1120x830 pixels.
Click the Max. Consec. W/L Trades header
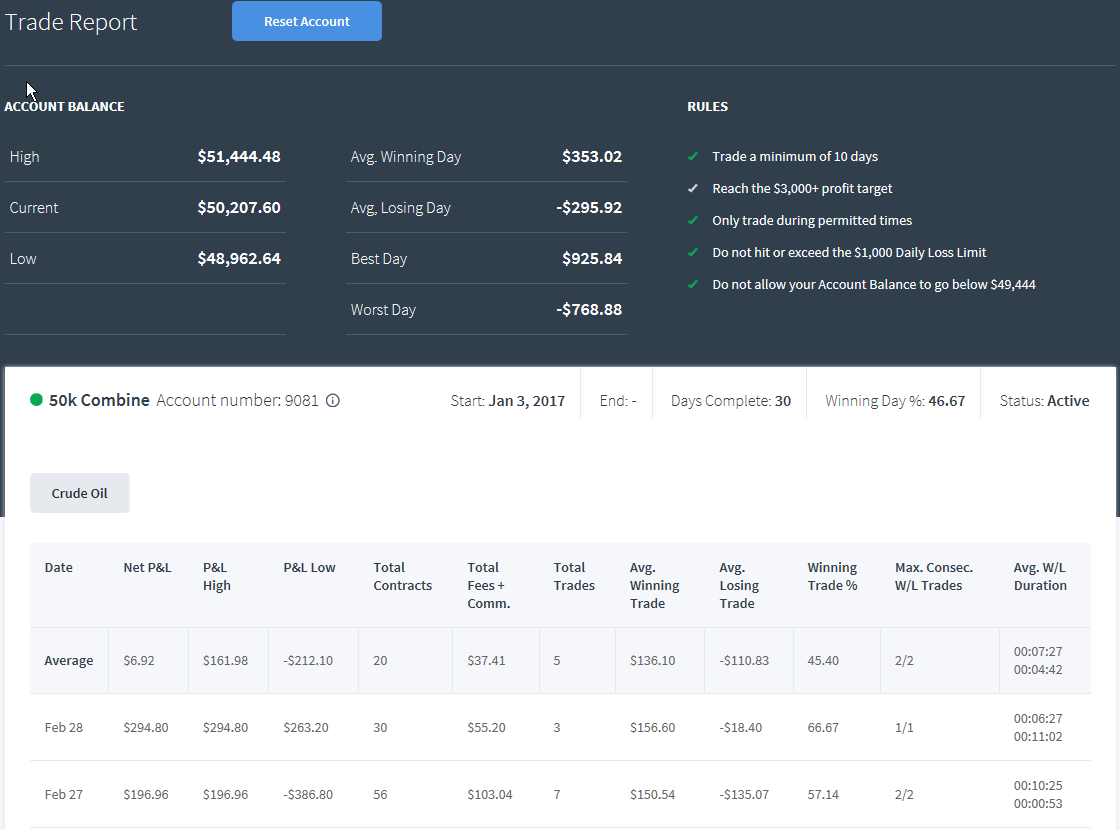(934, 576)
